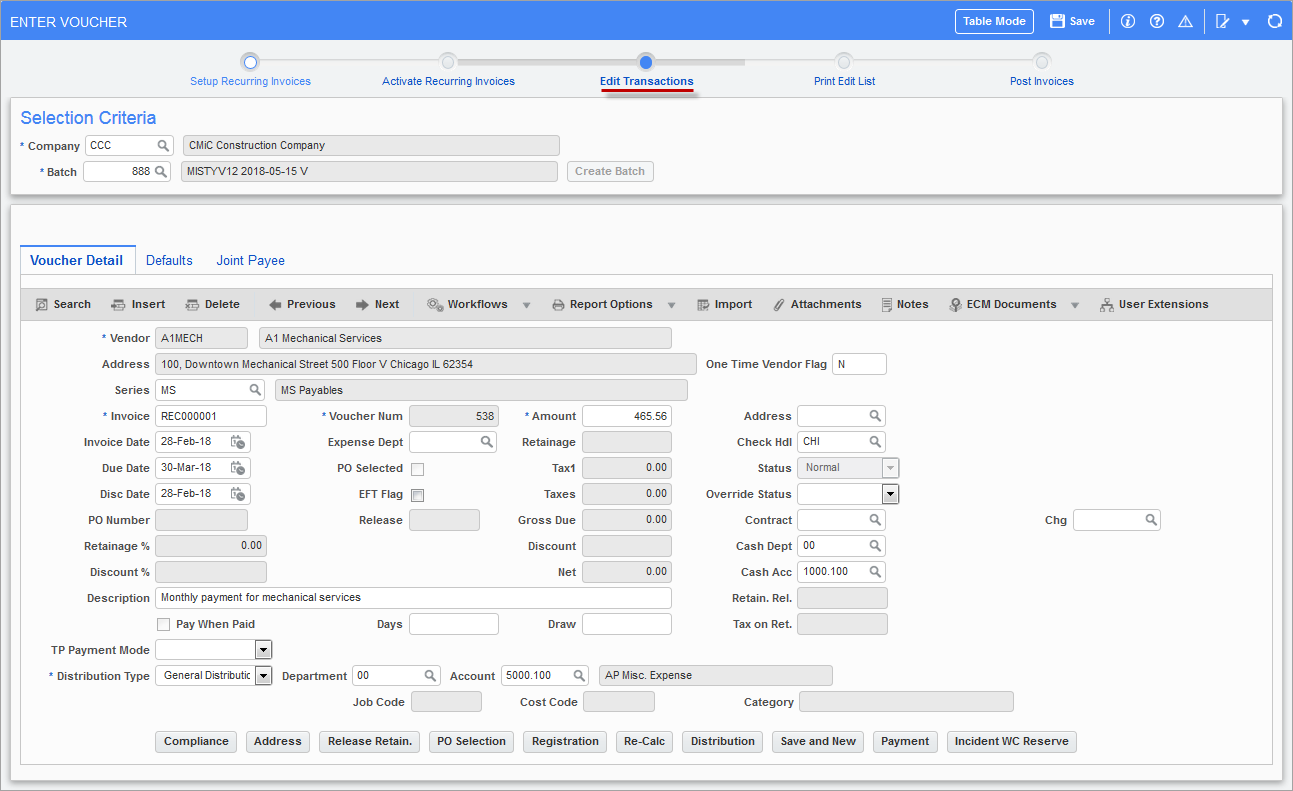Click the Import toolbar icon

coord(724,304)
